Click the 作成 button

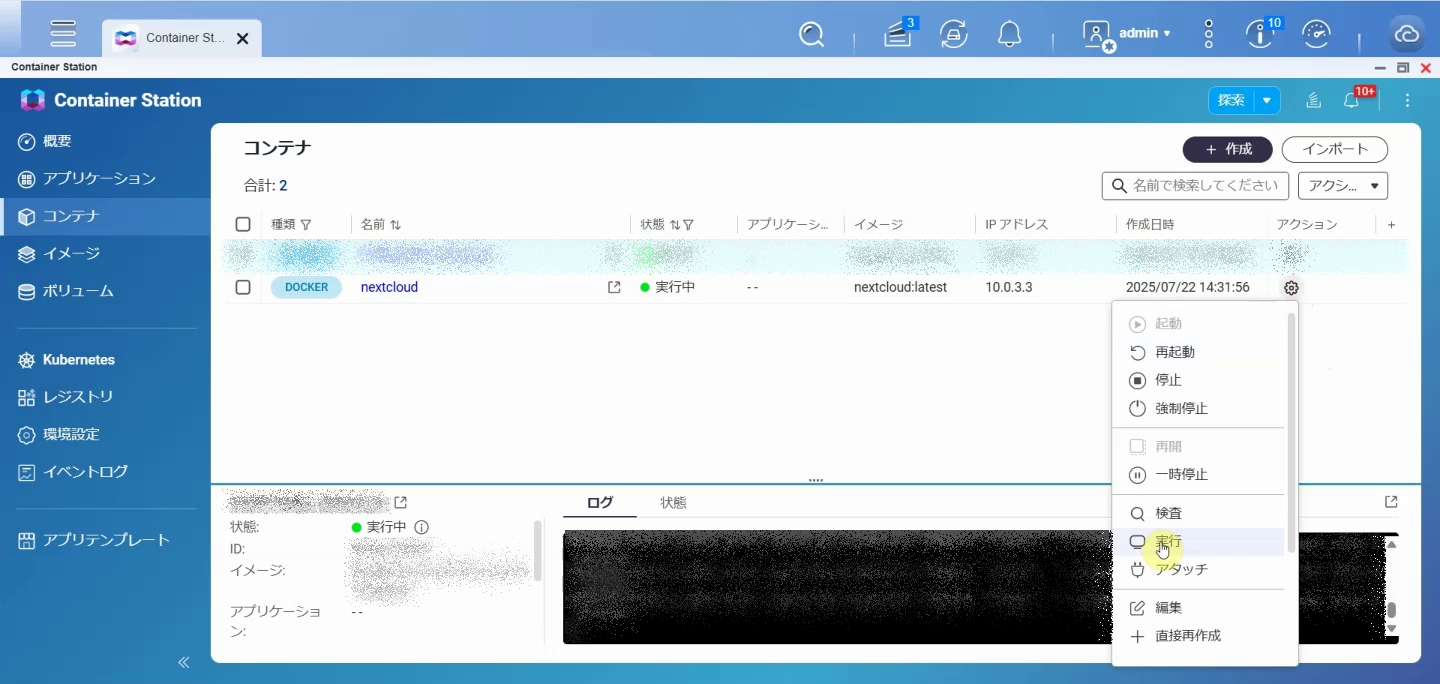tap(1228, 149)
